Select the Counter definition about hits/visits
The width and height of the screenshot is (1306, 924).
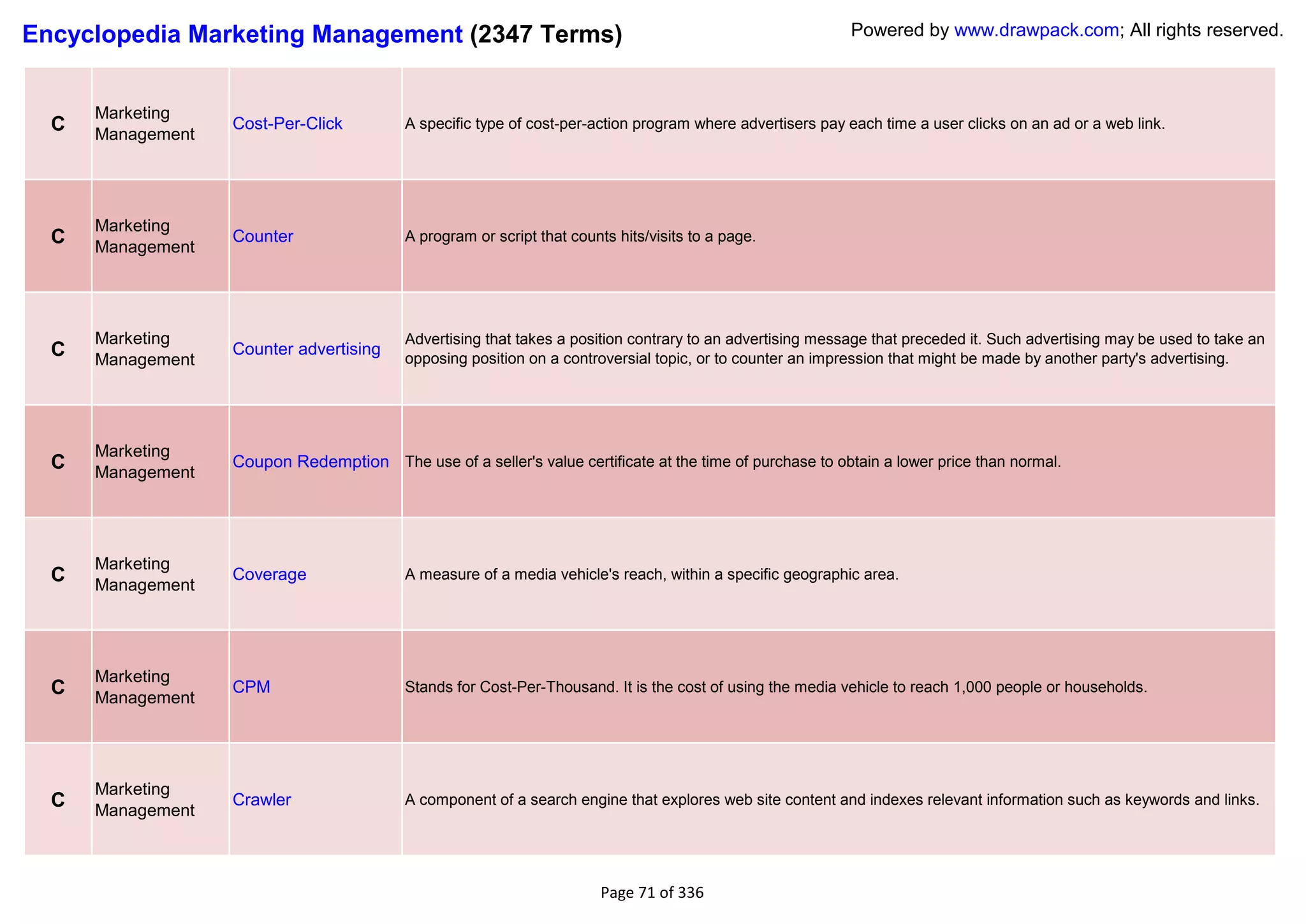coord(580,237)
